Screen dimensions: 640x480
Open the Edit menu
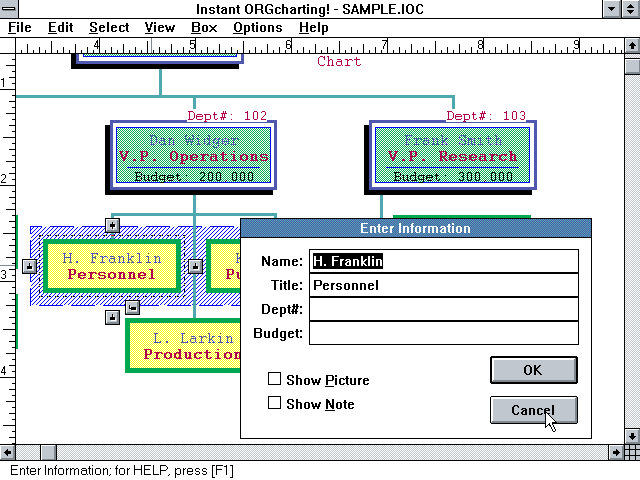[60, 27]
